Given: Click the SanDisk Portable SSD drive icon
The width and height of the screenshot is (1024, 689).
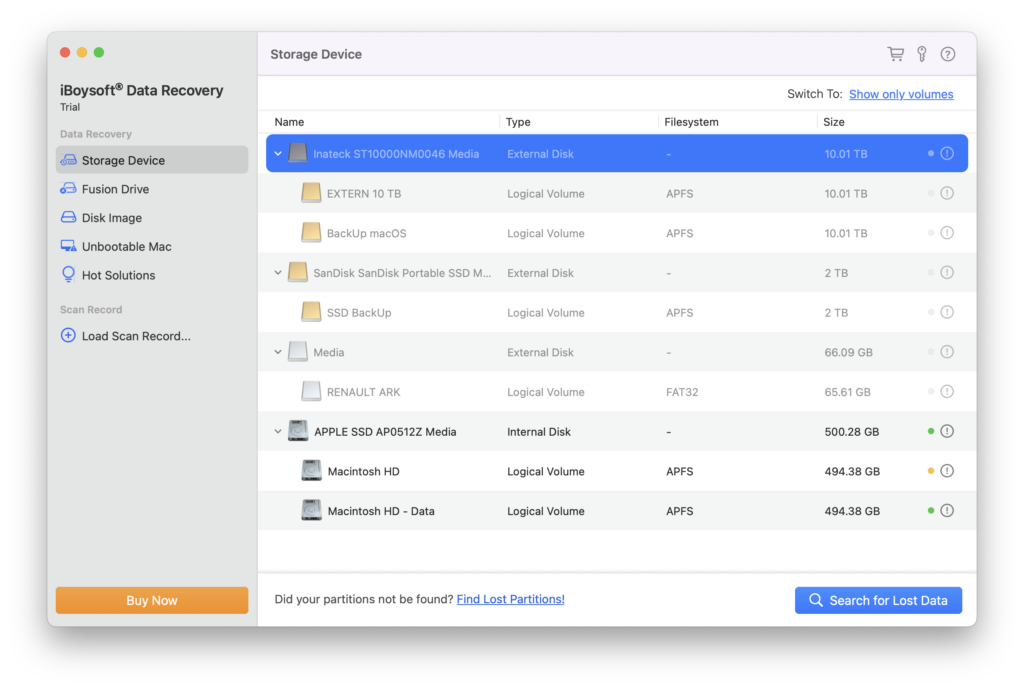Looking at the screenshot, I should (298, 272).
